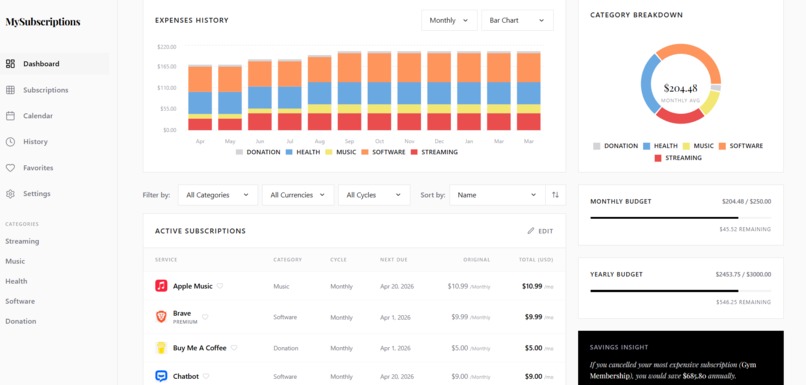The image size is (806, 385).
Task: Click the Apr bar in expenses chart
Action: pyautogui.click(x=200, y=98)
